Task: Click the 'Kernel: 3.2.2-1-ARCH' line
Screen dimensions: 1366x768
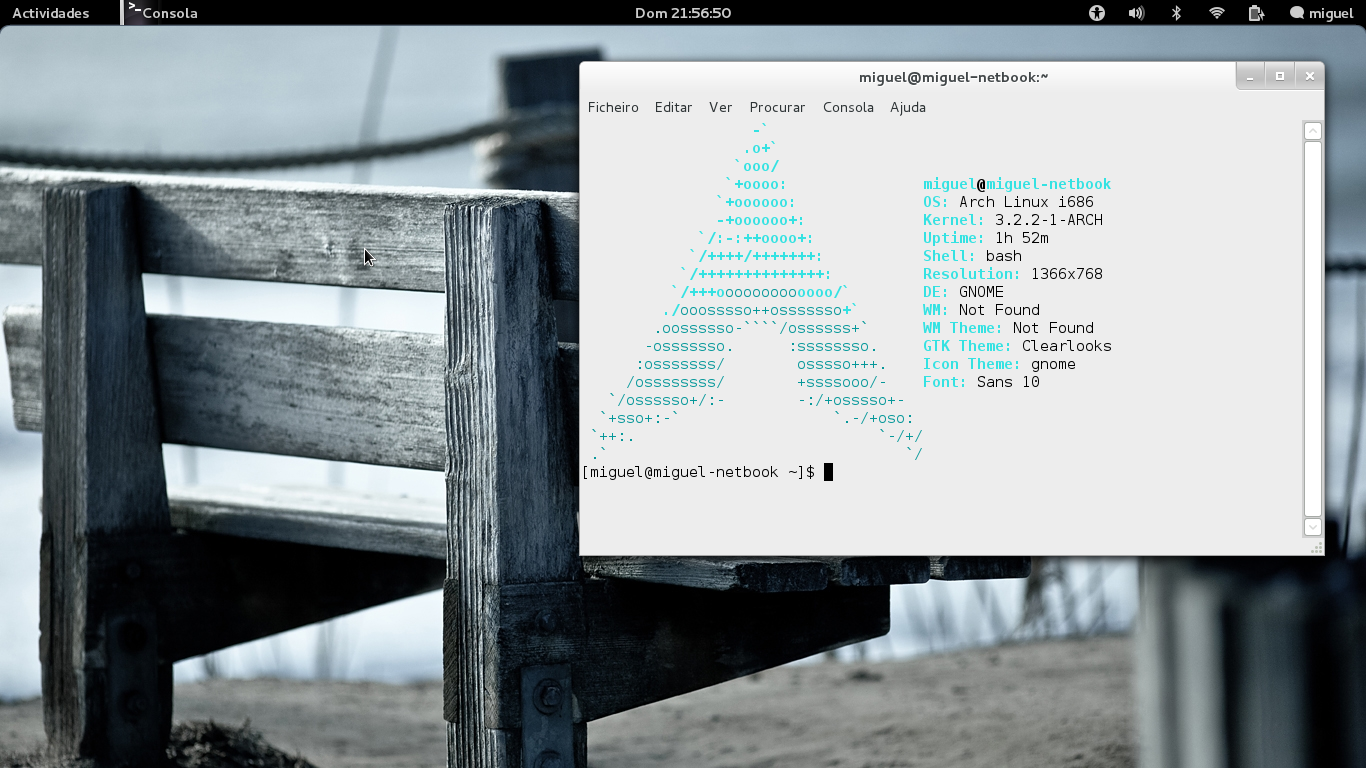Action: pos(1013,220)
